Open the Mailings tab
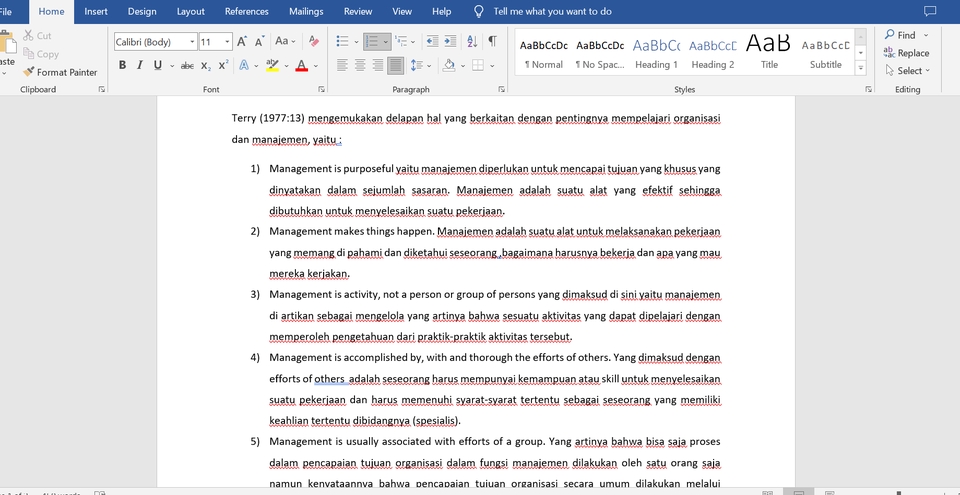The width and height of the screenshot is (960, 495). tap(306, 11)
